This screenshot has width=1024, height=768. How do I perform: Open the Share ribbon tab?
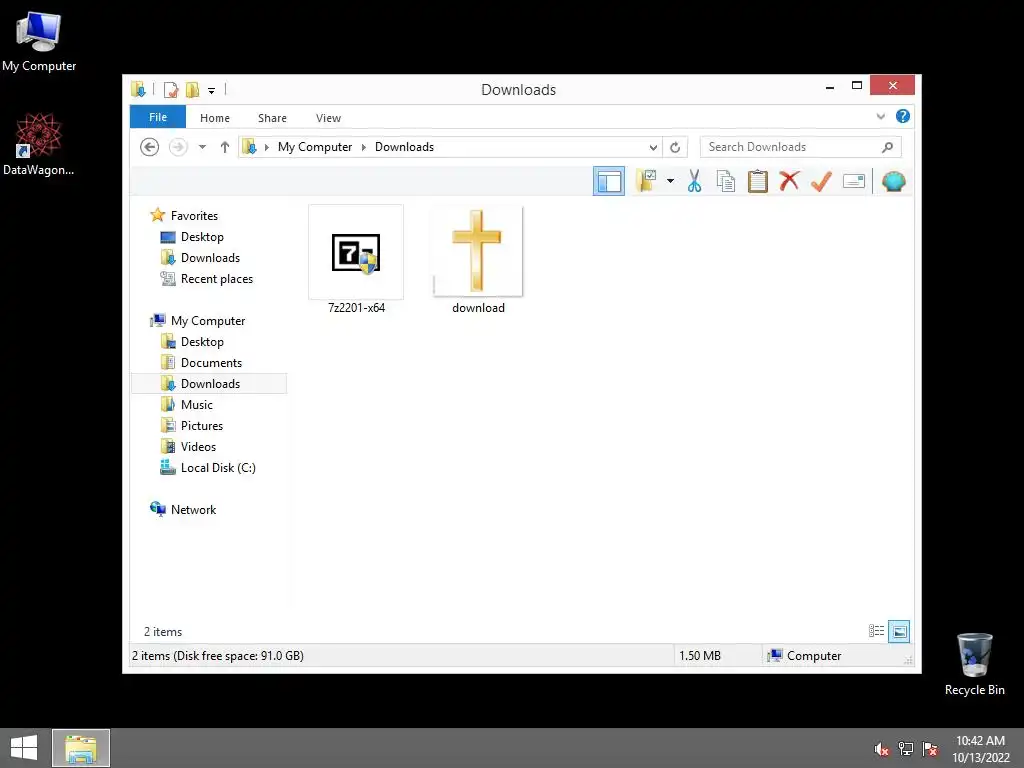[272, 118]
